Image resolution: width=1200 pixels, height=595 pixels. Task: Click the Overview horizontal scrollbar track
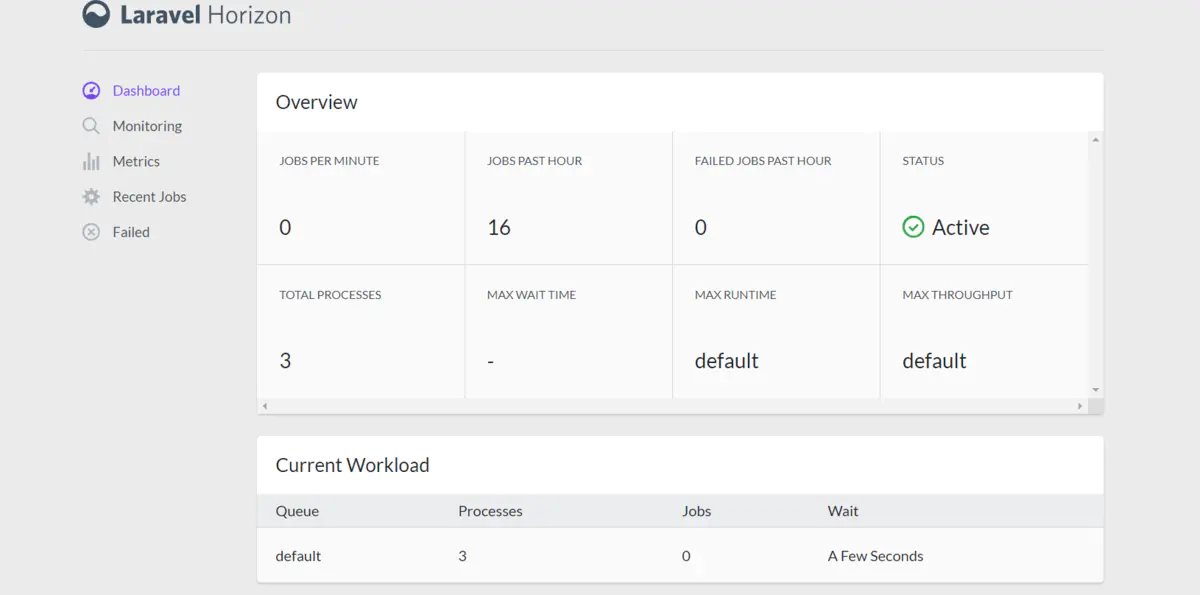coord(670,406)
